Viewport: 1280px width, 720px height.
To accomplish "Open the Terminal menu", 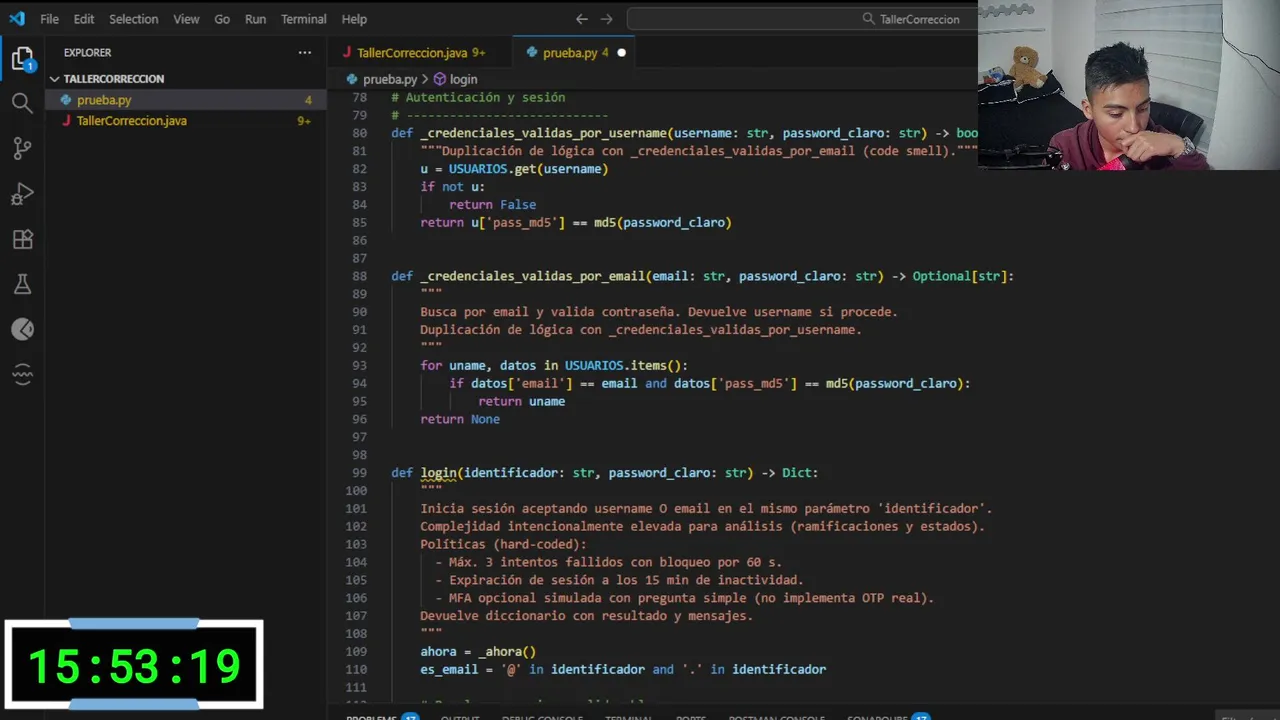I will pyautogui.click(x=303, y=19).
